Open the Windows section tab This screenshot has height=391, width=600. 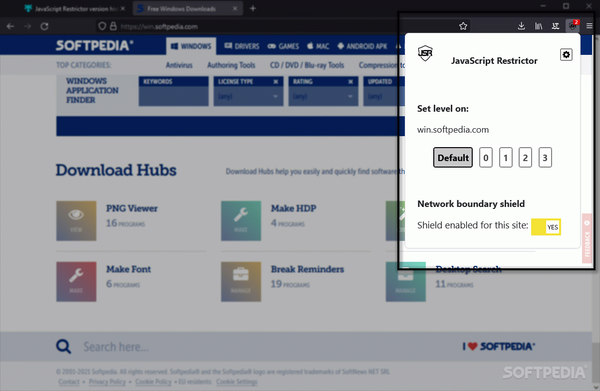point(191,46)
